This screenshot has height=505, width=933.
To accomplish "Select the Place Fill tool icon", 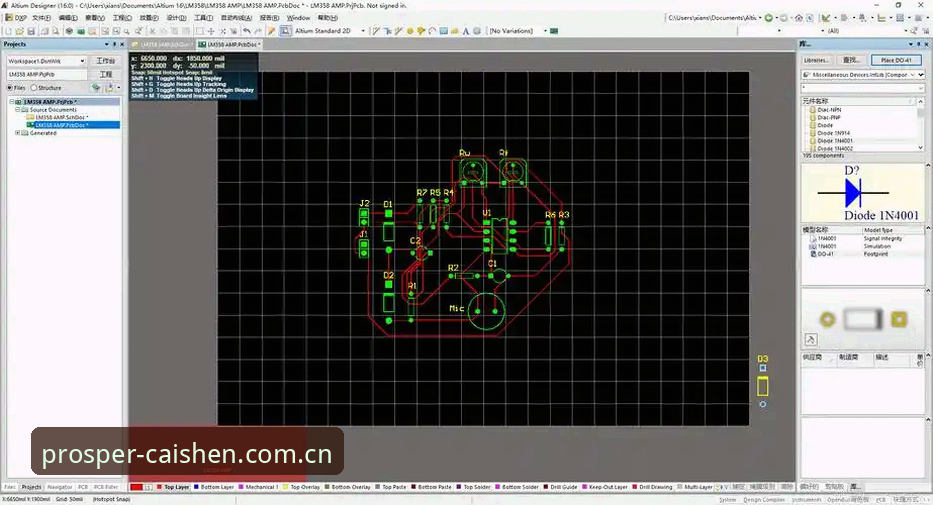I will pyautogui.click(x=443, y=30).
